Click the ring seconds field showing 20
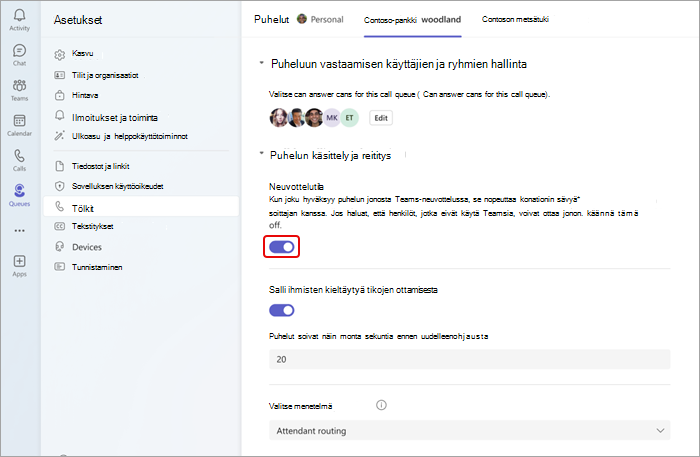Image resolution: width=700 pixels, height=457 pixels. [470, 359]
